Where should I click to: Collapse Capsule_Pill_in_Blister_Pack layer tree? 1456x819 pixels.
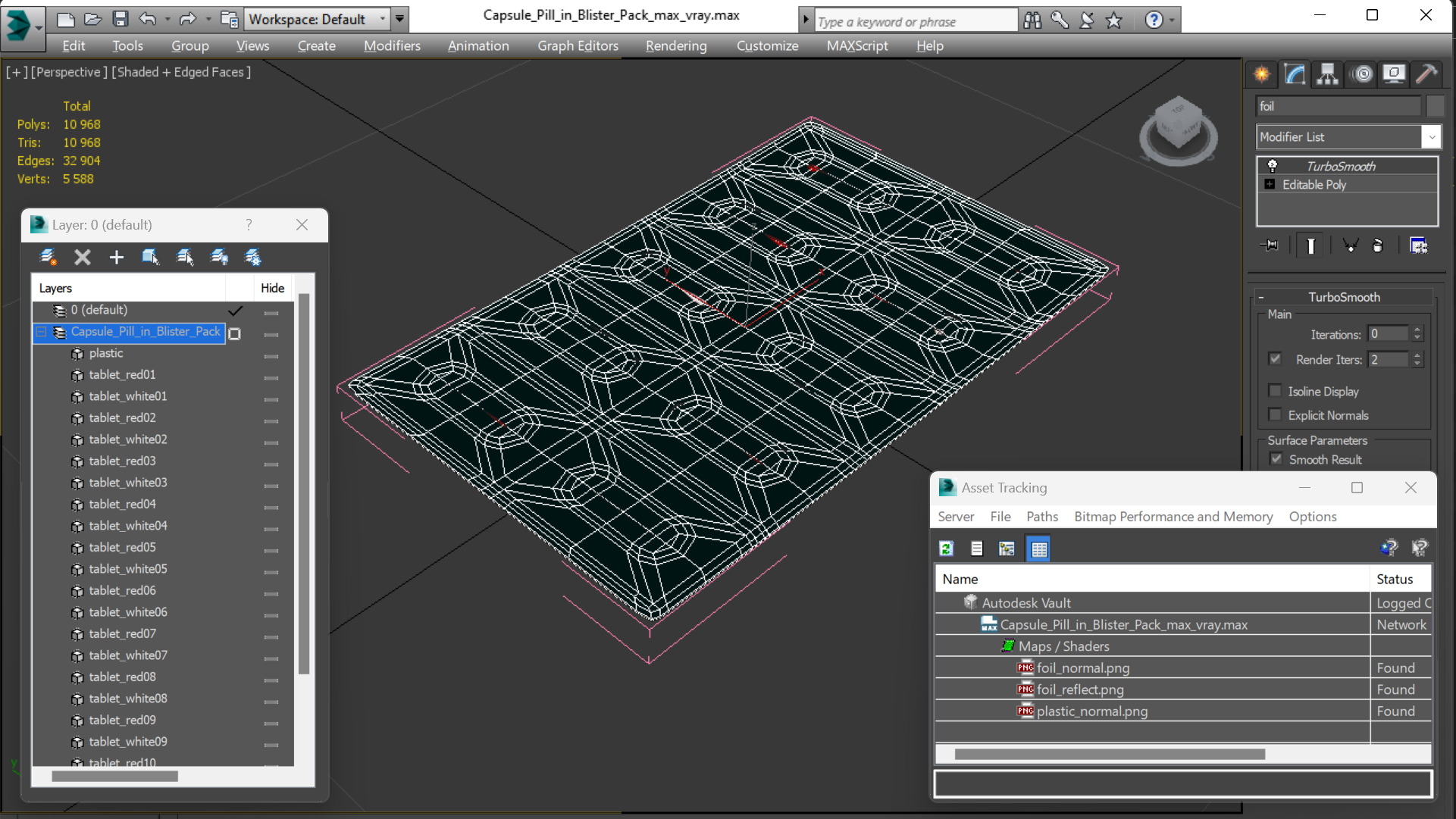(x=42, y=332)
